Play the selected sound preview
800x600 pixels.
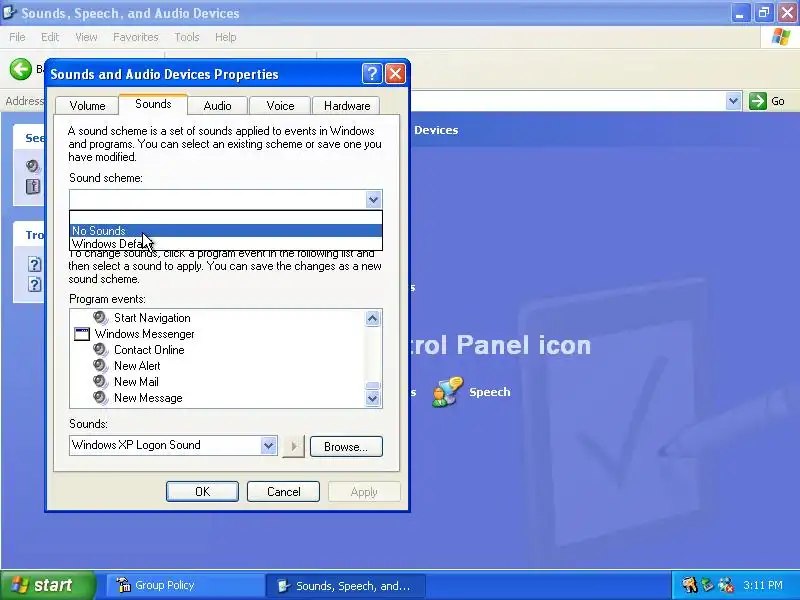click(x=293, y=446)
